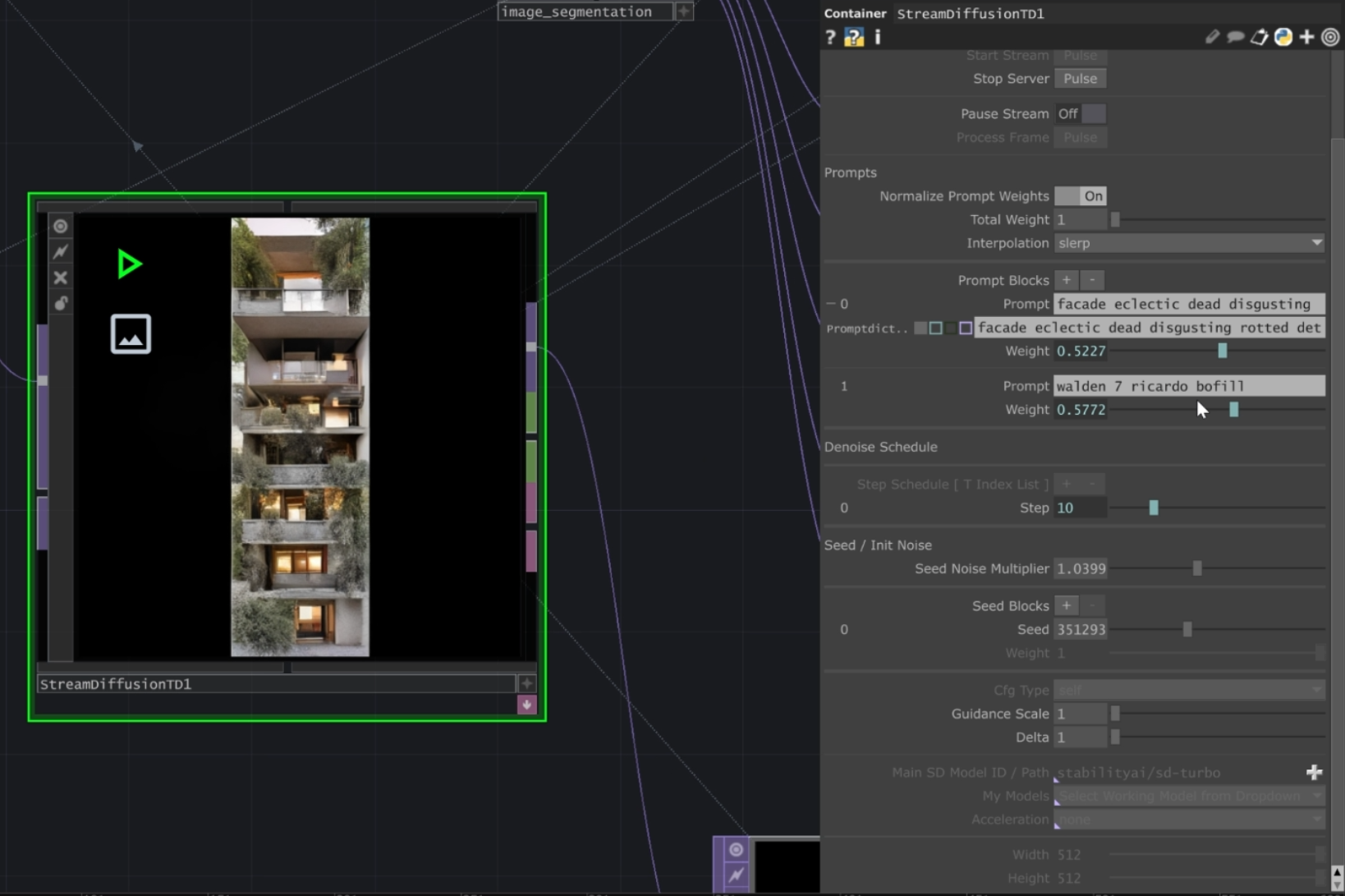This screenshot has width=1345, height=896.
Task: Click the yellow question mark help icon
Action: tap(854, 37)
